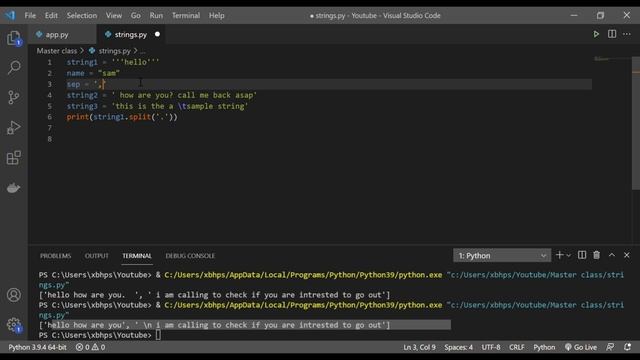Click line 1 string1 assignment

point(113,62)
